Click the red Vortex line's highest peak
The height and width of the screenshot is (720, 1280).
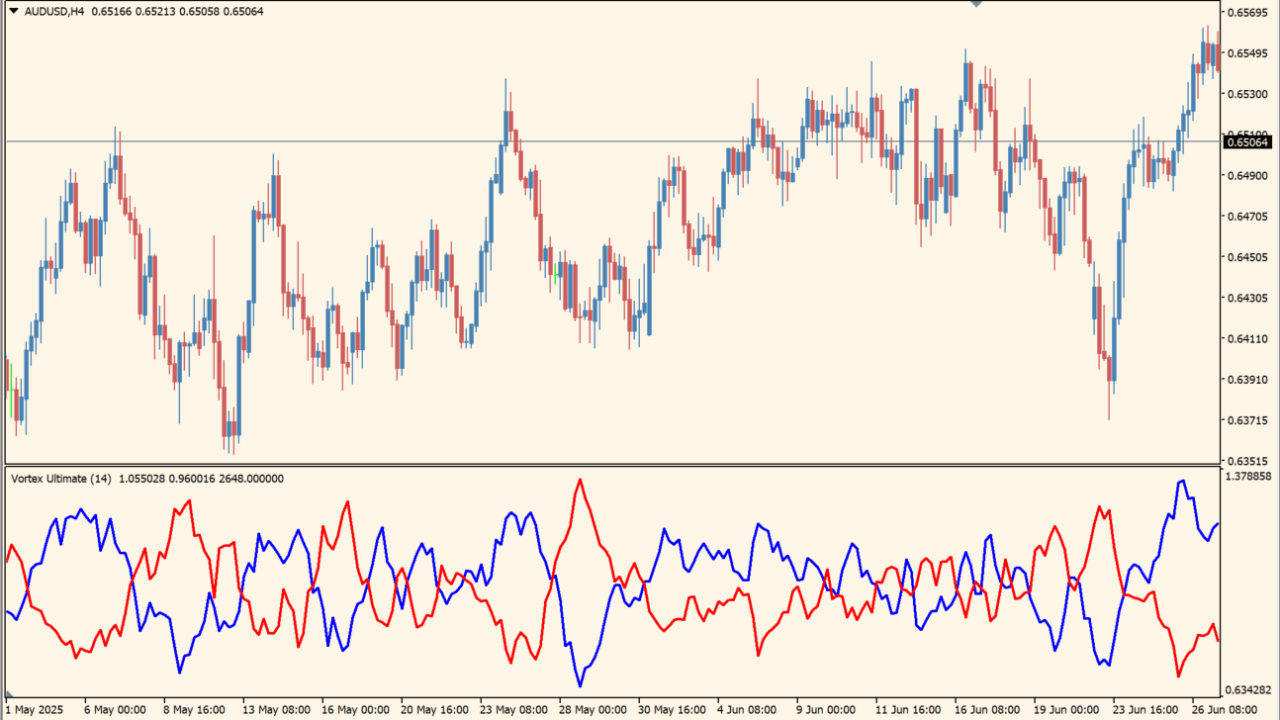pos(579,481)
